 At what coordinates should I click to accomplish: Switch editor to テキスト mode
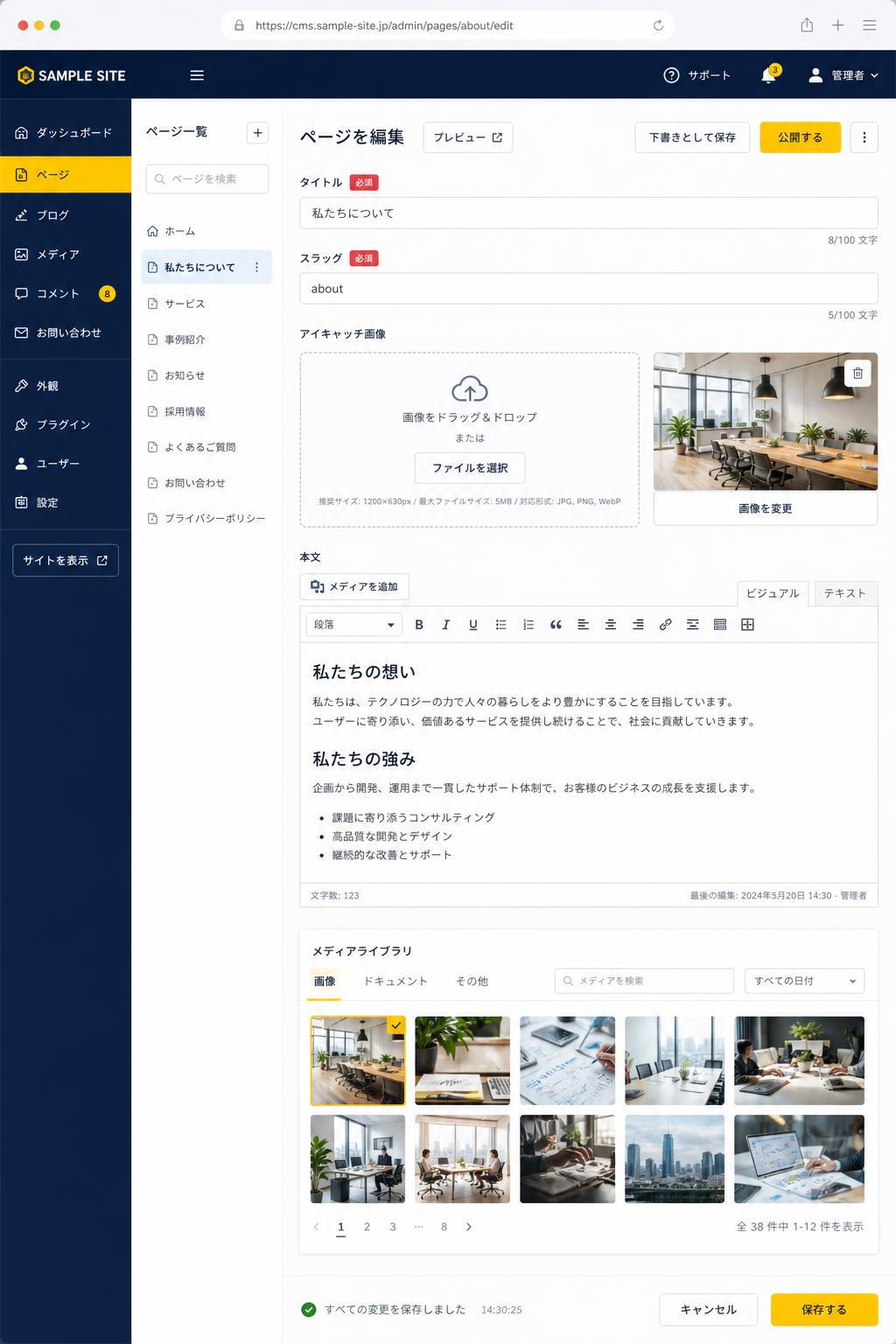pyautogui.click(x=845, y=593)
